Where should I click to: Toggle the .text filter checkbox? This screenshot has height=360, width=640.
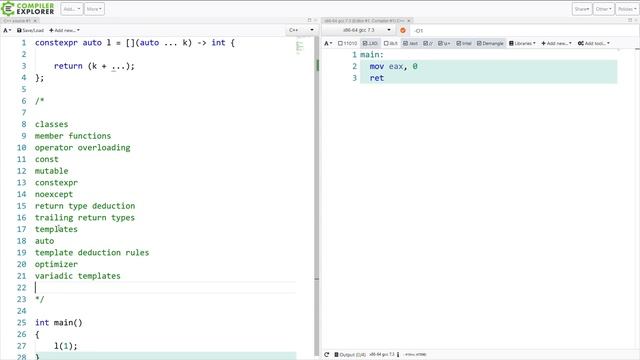[410, 43]
